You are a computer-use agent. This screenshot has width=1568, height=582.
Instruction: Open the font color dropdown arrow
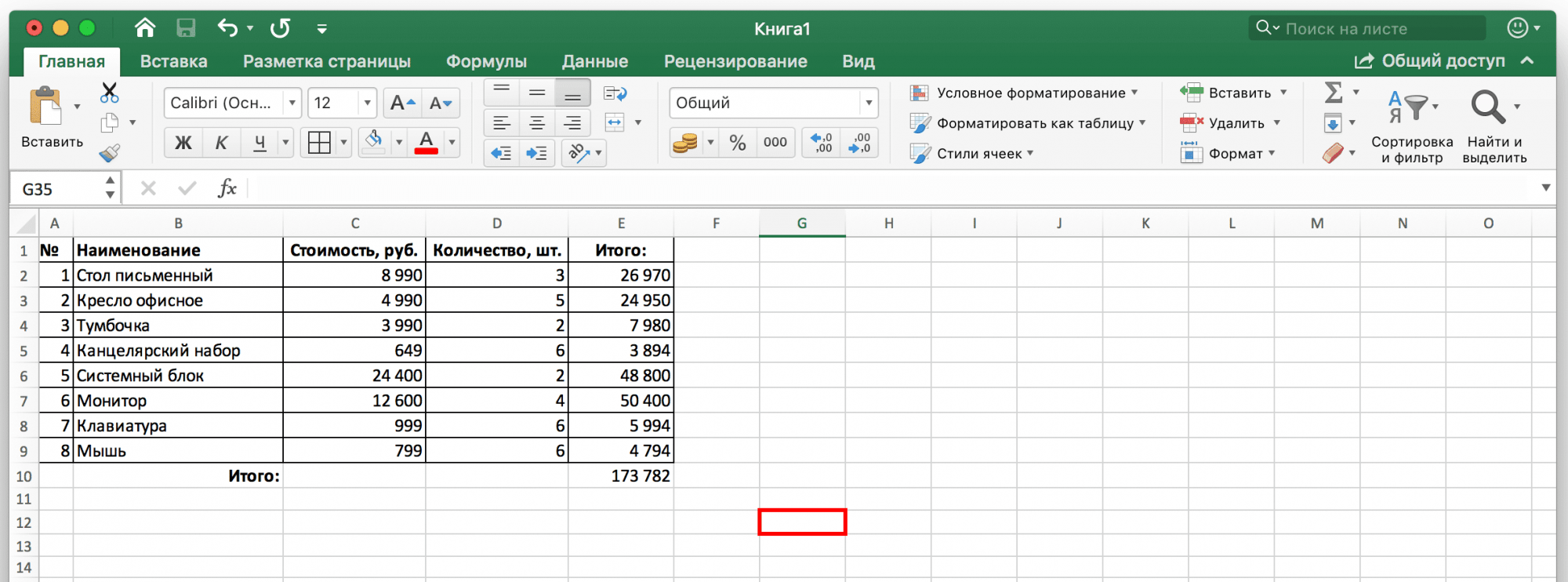[452, 143]
